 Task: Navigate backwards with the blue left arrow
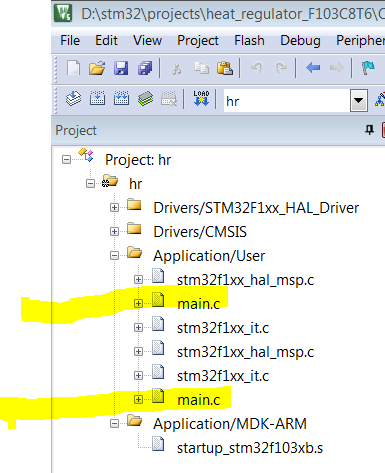(313, 68)
